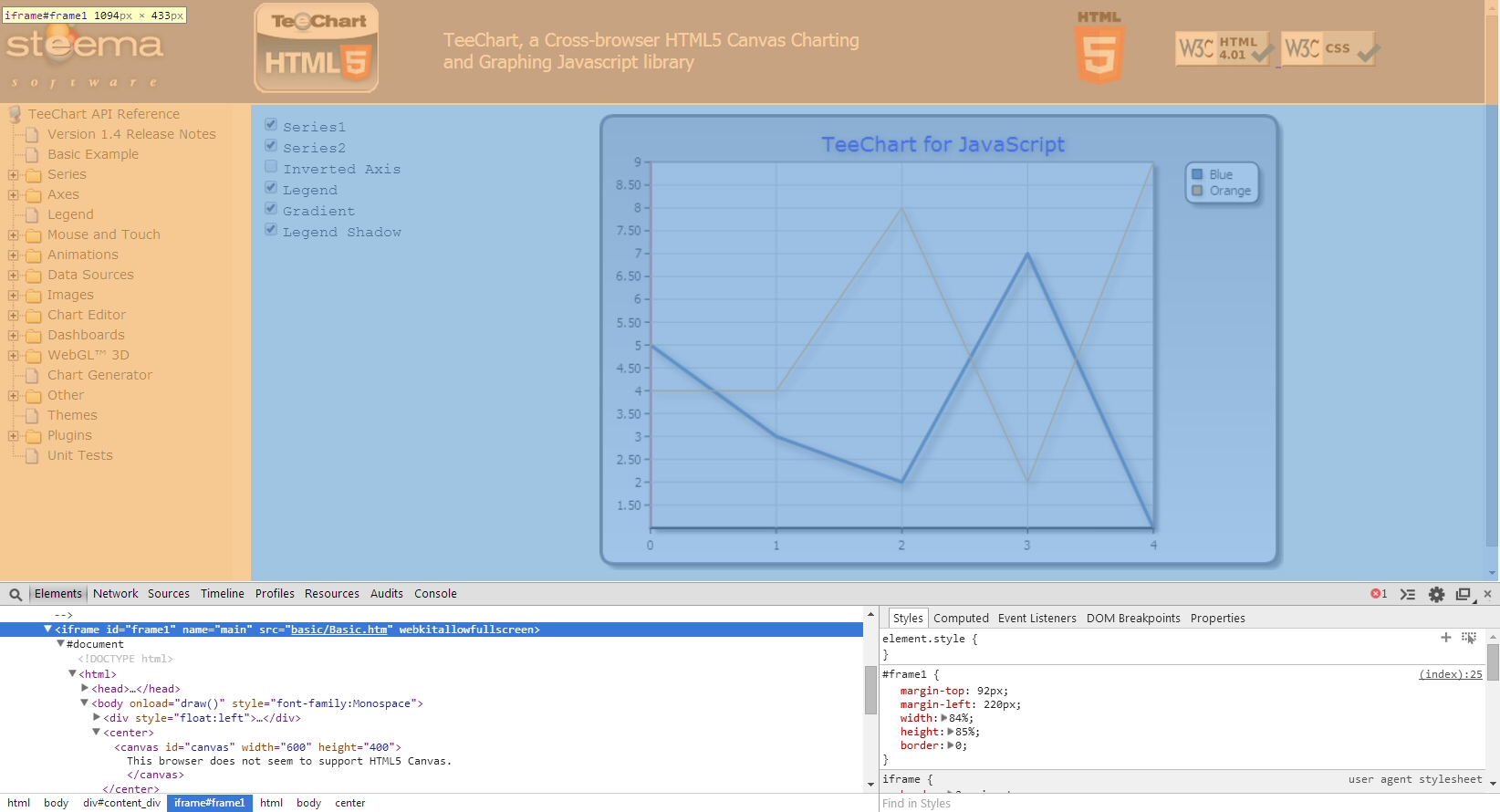Click the DevTools search magnifier icon
Image resolution: width=1500 pixels, height=812 pixels.
point(16,594)
